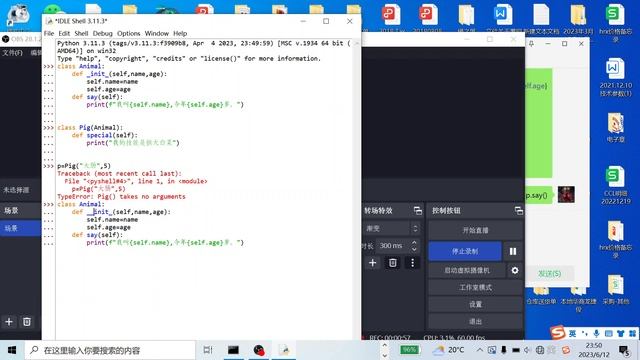Image resolution: width=640 pixels, height=360 pixels.
Task: Show hidden system tray icons
Action: [x=480, y=350]
